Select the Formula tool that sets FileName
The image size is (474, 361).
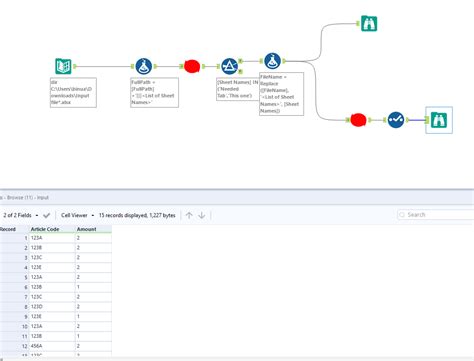tap(272, 61)
